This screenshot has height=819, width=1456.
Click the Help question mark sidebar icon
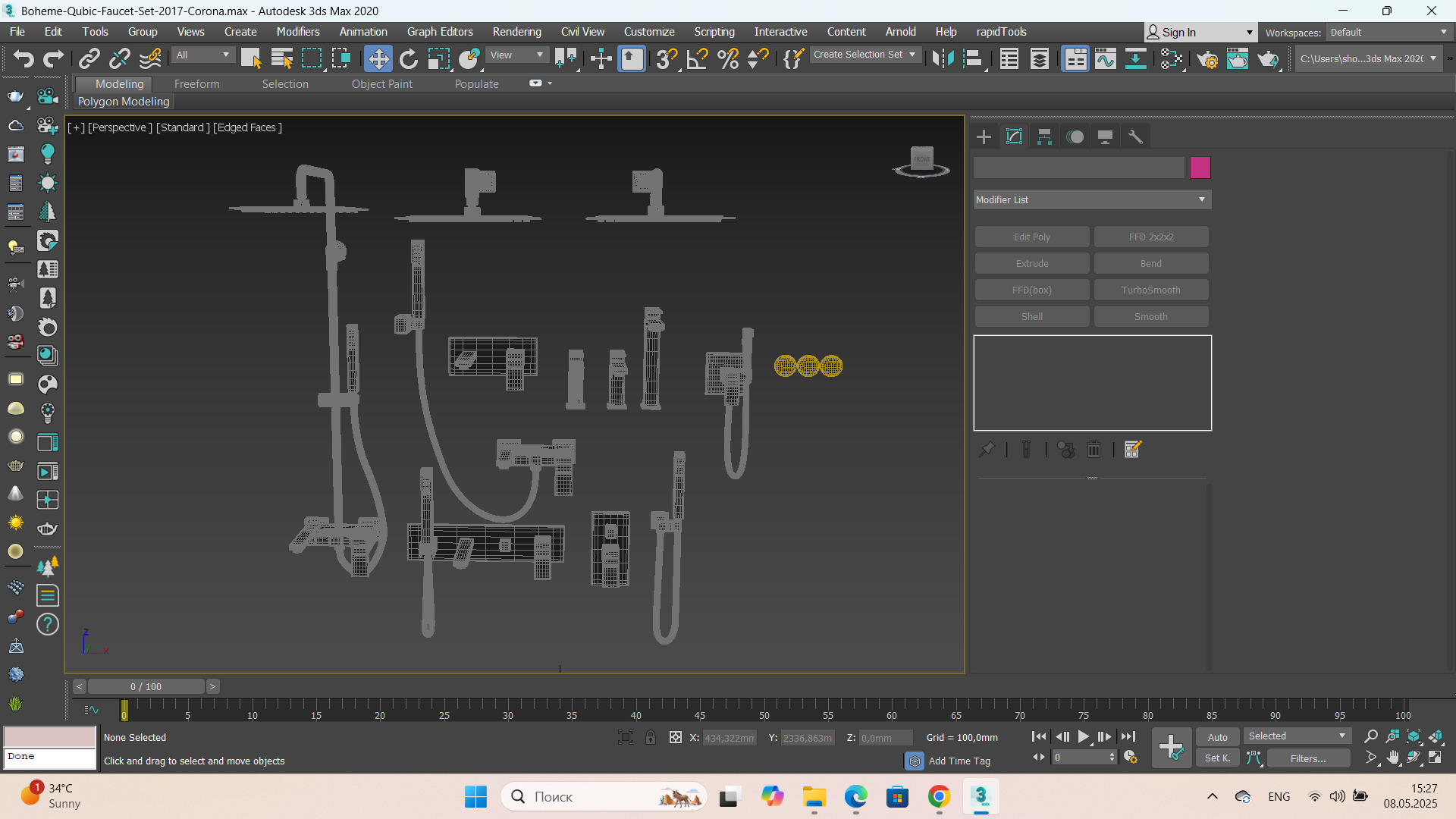coord(48,624)
